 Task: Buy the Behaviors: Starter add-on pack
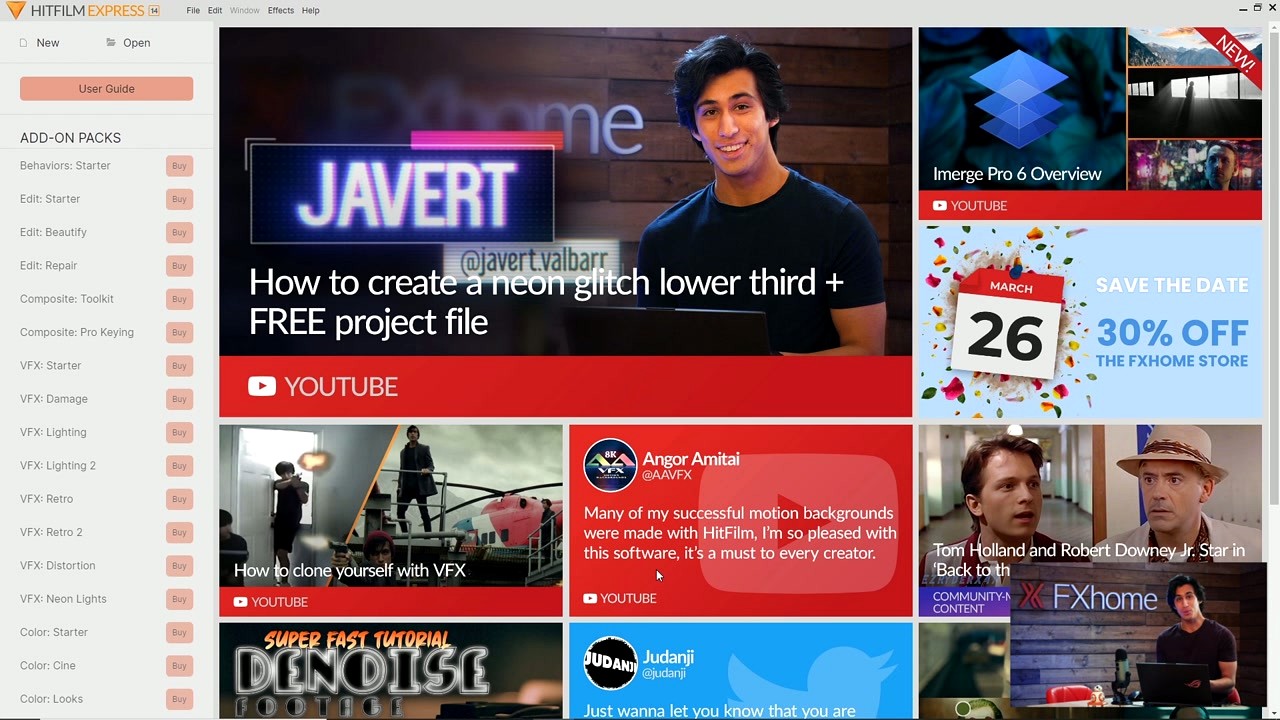[179, 166]
